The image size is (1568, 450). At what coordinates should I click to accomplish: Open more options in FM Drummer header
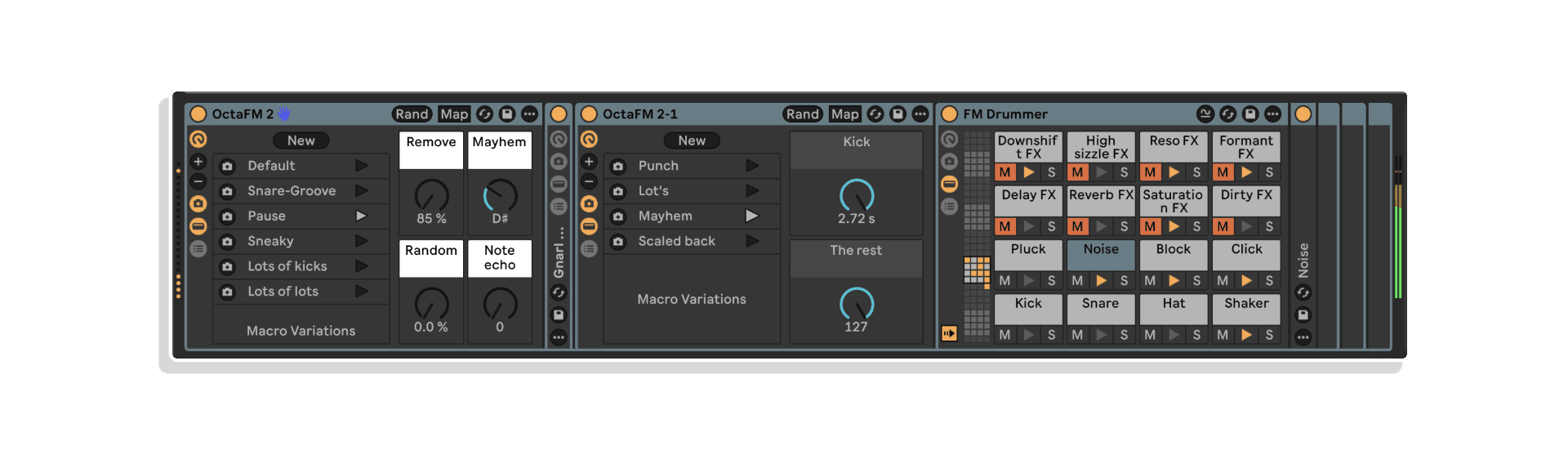1272,114
